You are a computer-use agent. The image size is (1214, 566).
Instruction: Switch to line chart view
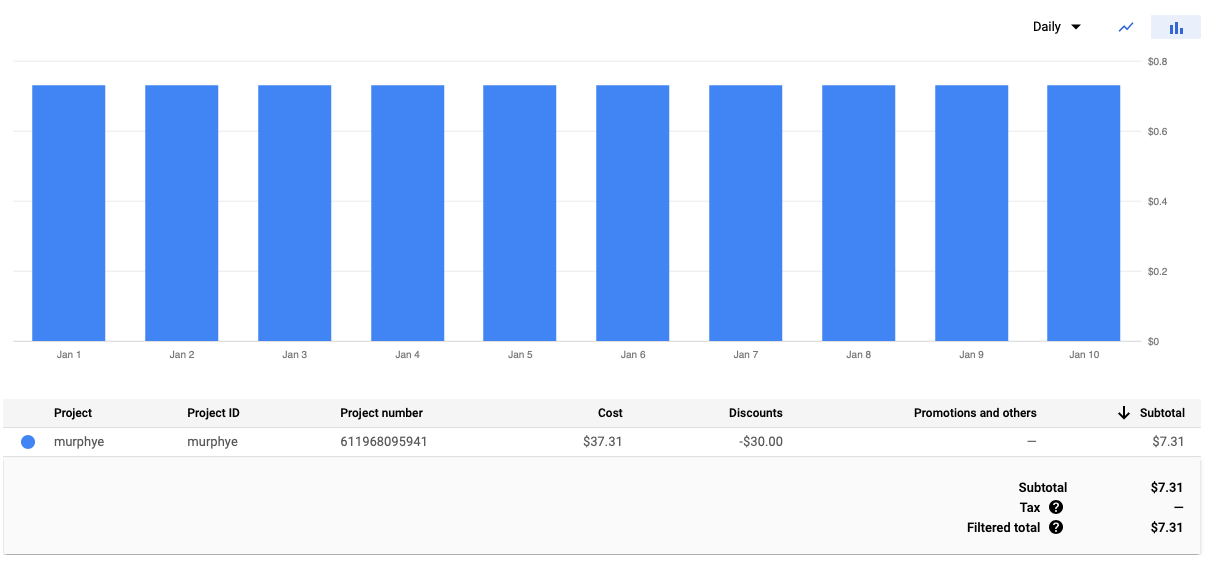click(x=1126, y=27)
